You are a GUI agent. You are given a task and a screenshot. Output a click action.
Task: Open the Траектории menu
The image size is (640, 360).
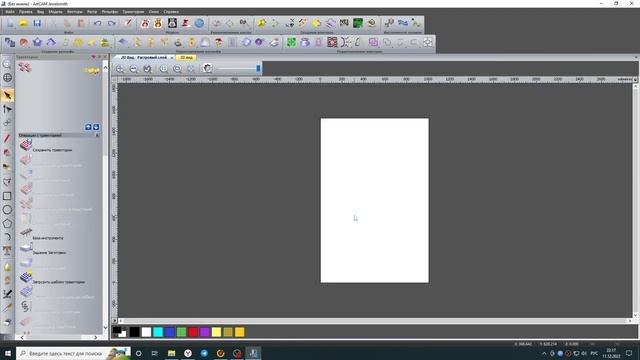pyautogui.click(x=133, y=12)
